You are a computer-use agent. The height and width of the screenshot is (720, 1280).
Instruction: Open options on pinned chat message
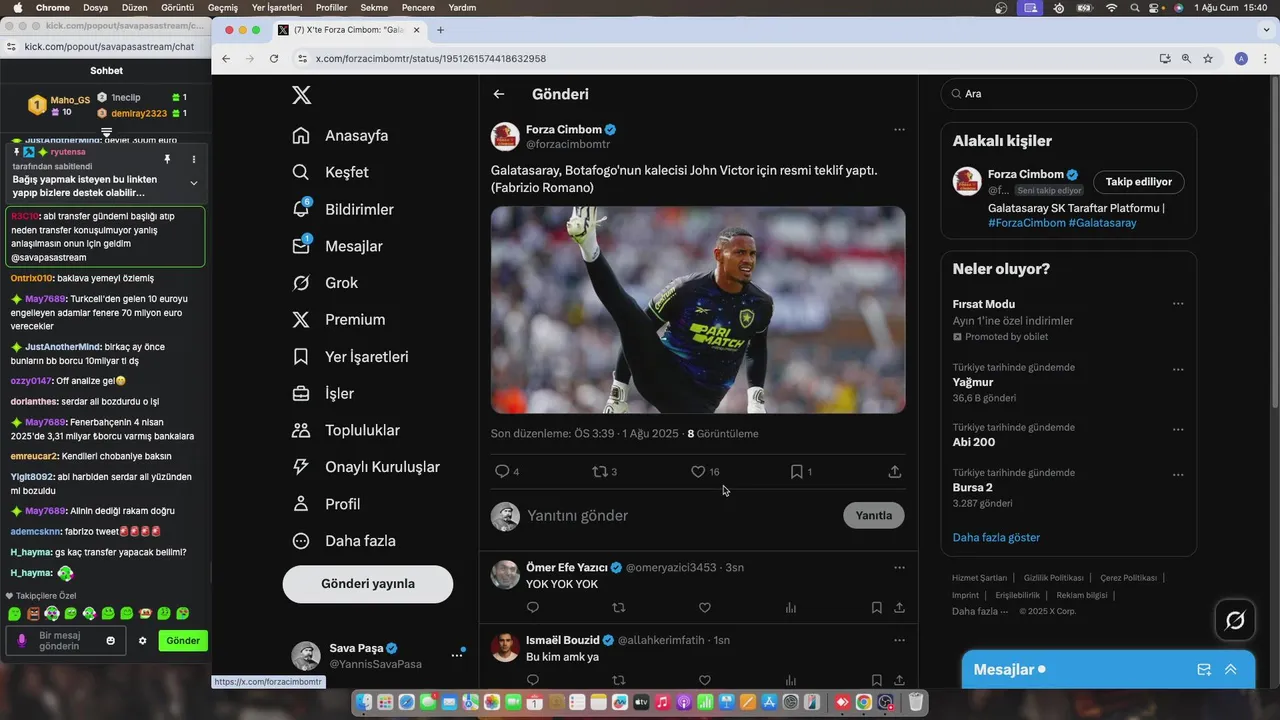coord(194,159)
